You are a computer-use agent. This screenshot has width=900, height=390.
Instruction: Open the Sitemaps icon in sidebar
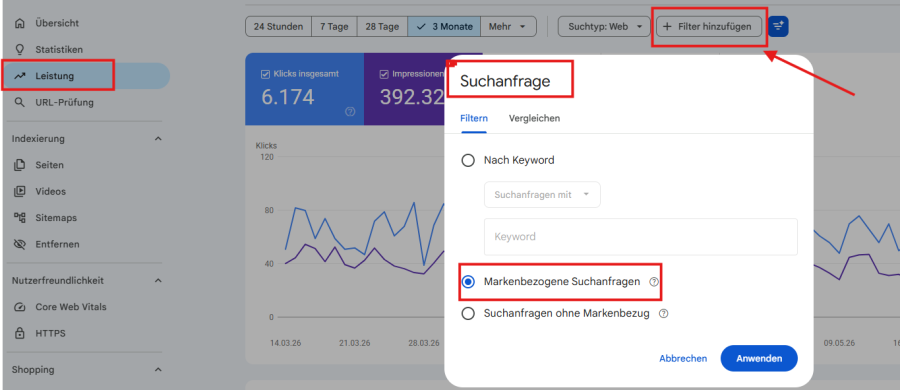coord(20,218)
